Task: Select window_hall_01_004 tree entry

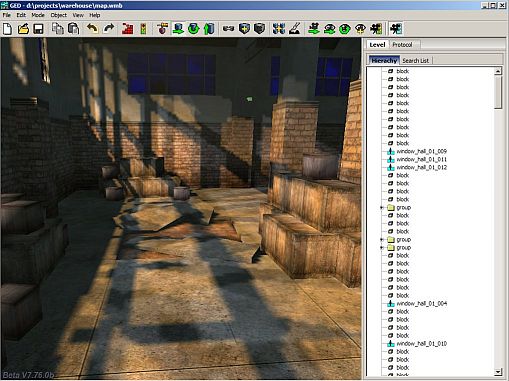Action: 421,304
